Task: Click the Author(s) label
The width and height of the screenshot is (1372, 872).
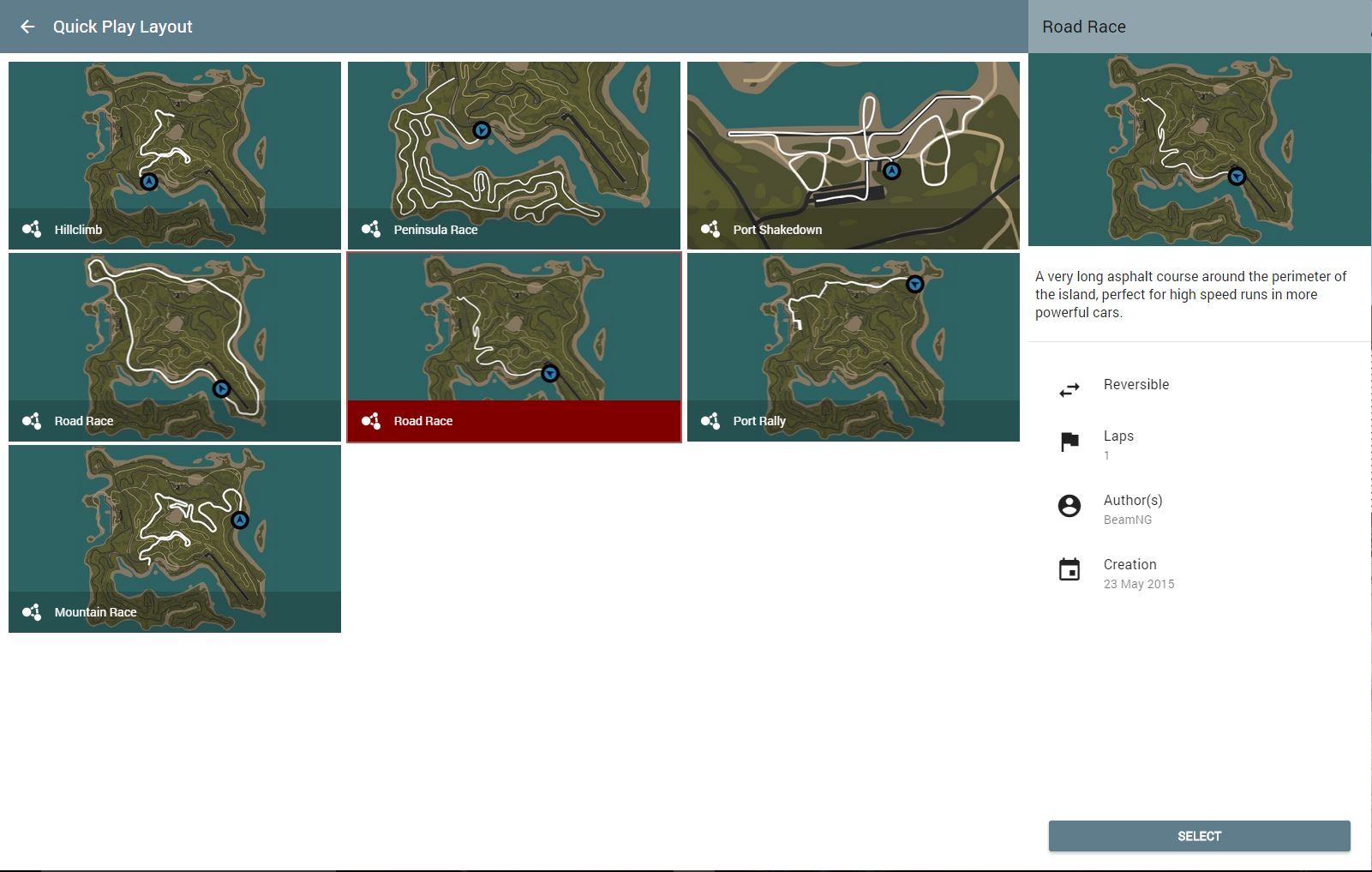Action: tap(1133, 500)
